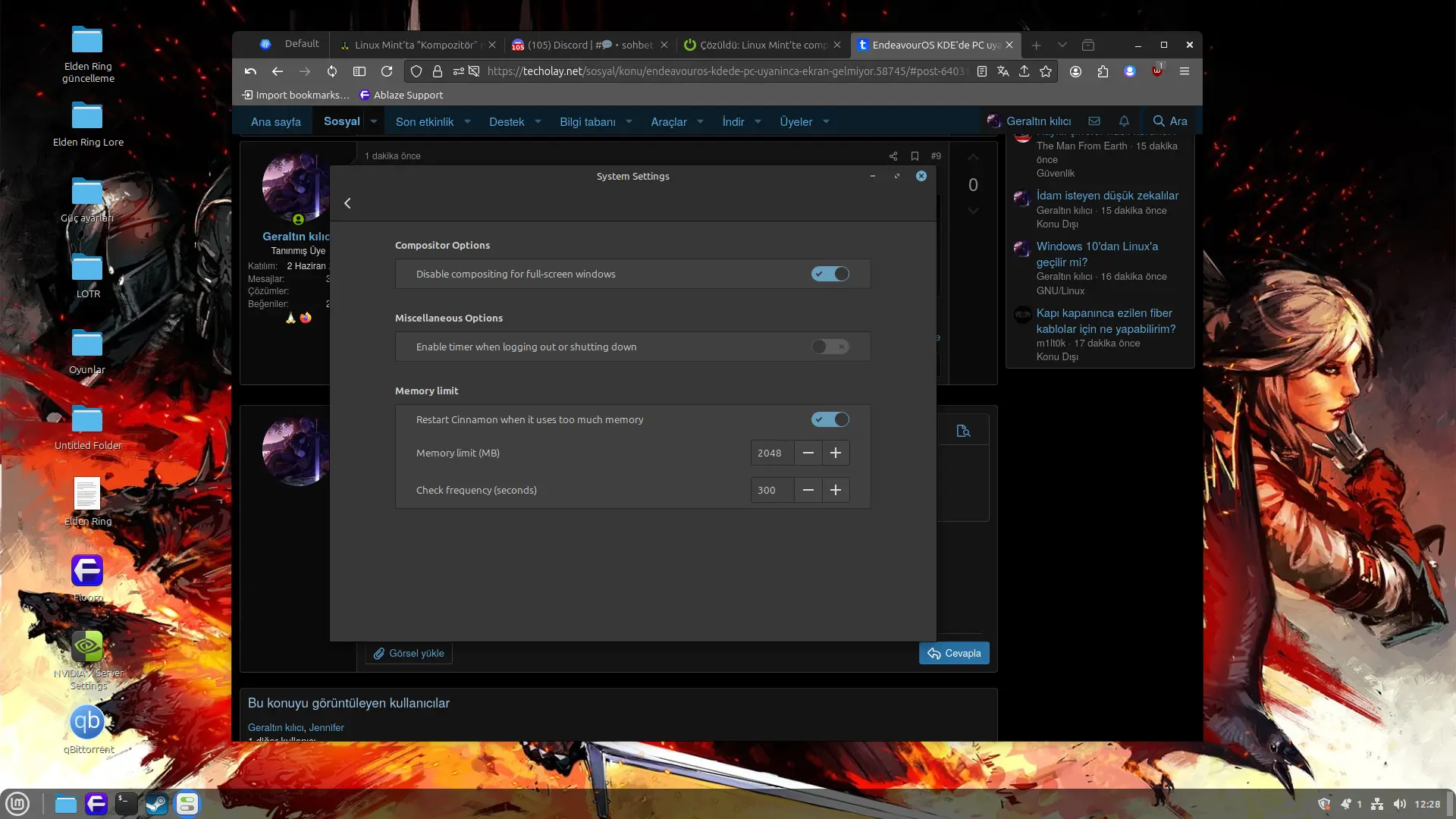The height and width of the screenshot is (819, 1456).
Task: Enable timer when logging out switch
Action: coord(830,347)
